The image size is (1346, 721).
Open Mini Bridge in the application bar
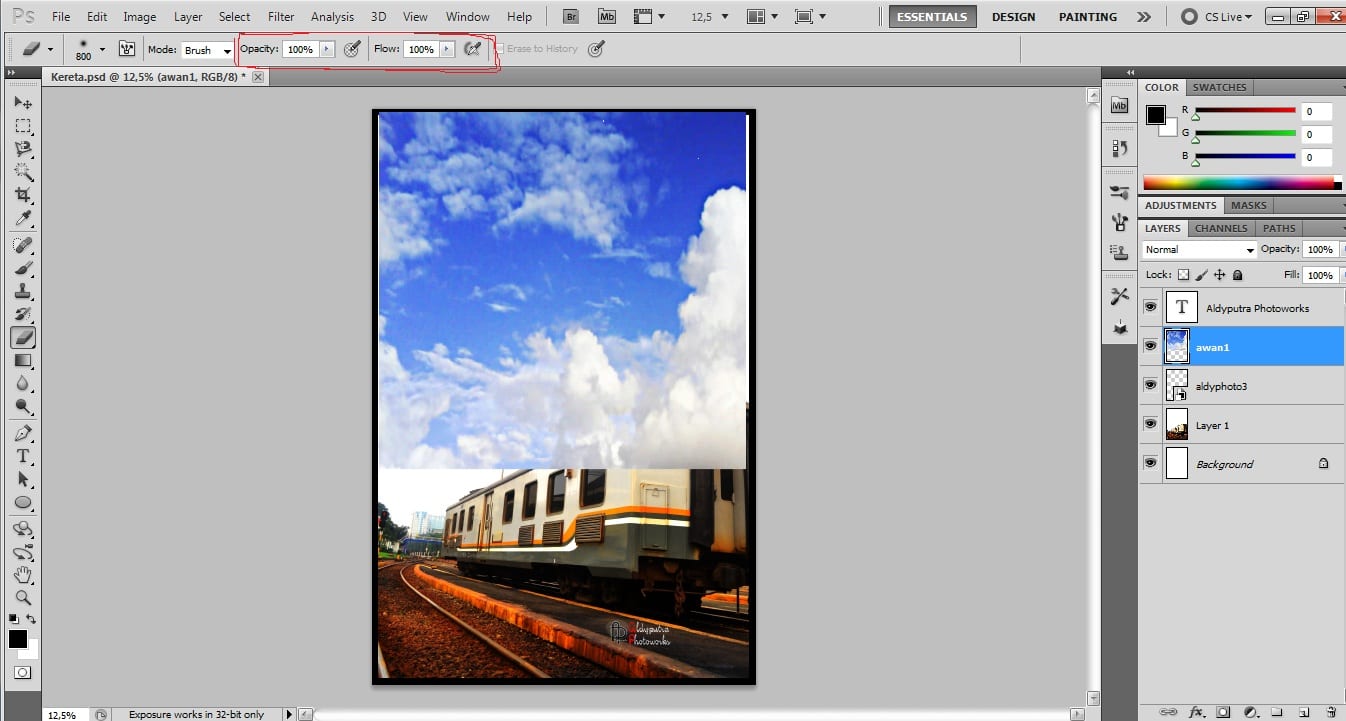607,16
